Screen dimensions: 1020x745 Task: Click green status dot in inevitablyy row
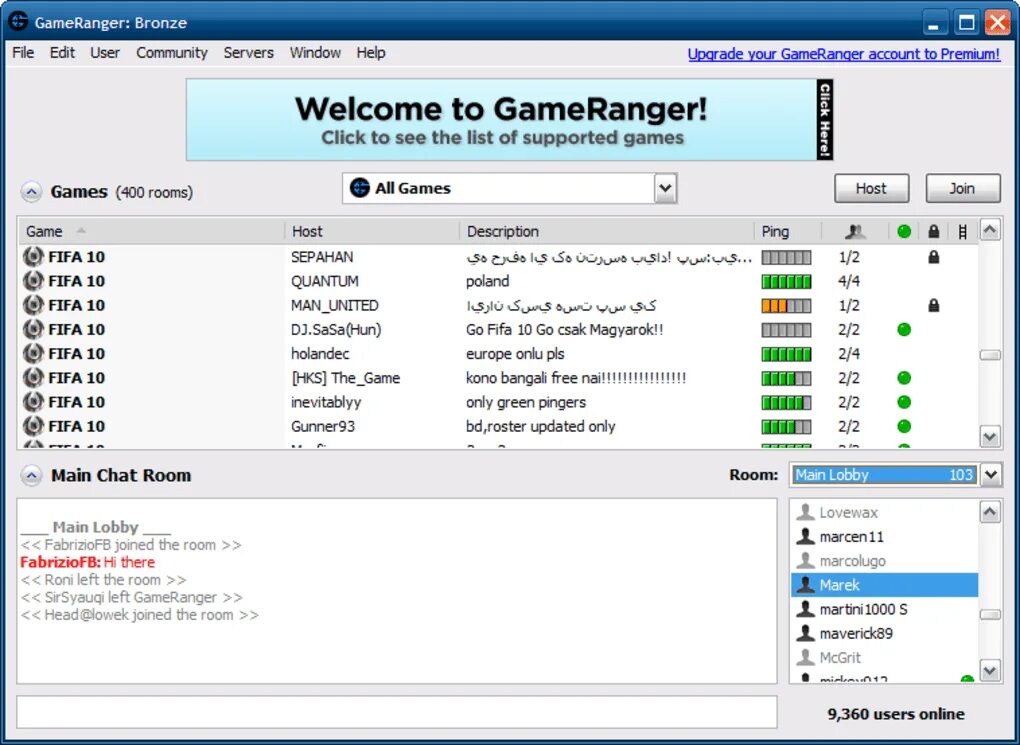click(x=904, y=402)
